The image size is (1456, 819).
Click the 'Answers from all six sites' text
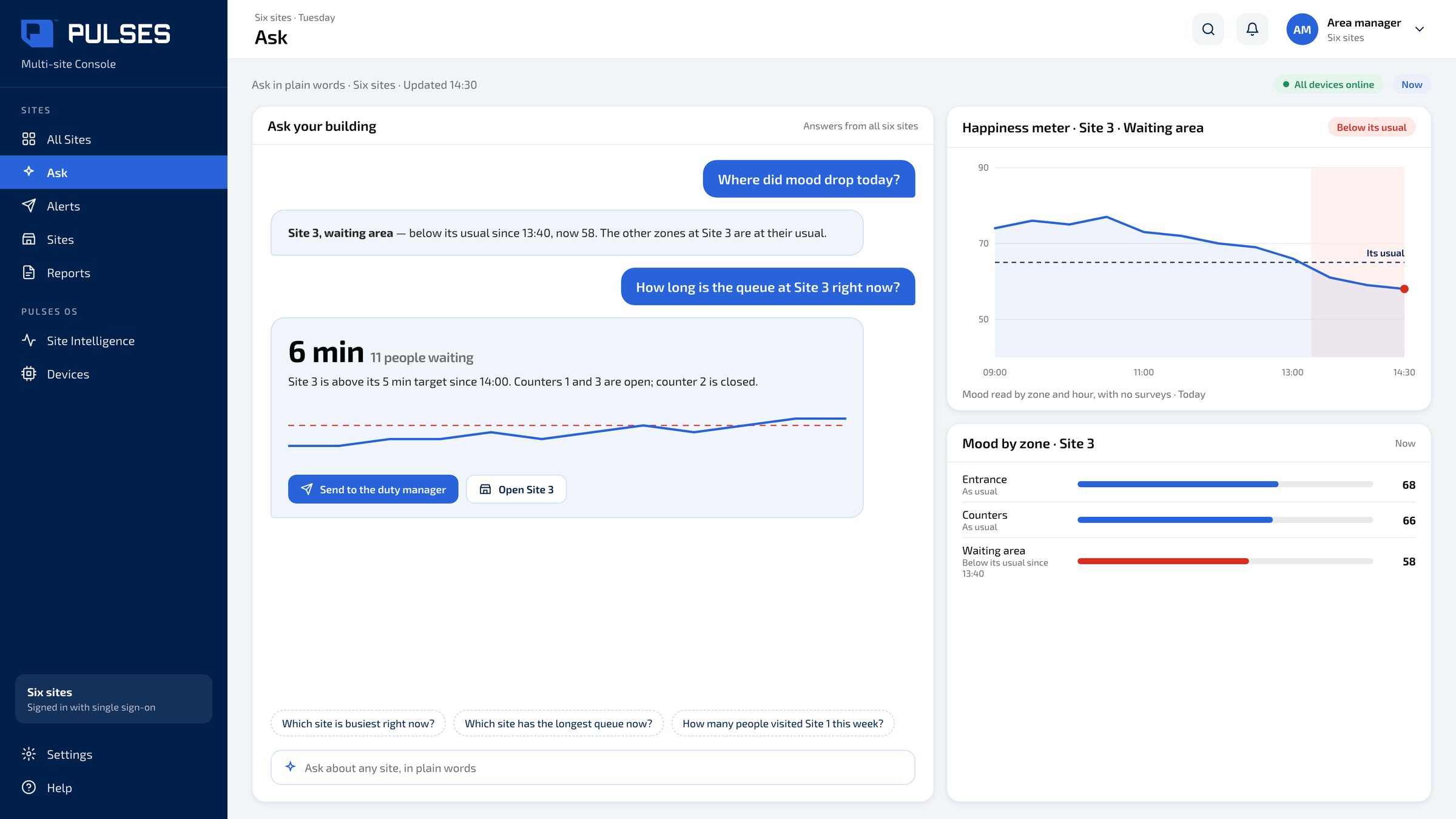[x=860, y=126]
